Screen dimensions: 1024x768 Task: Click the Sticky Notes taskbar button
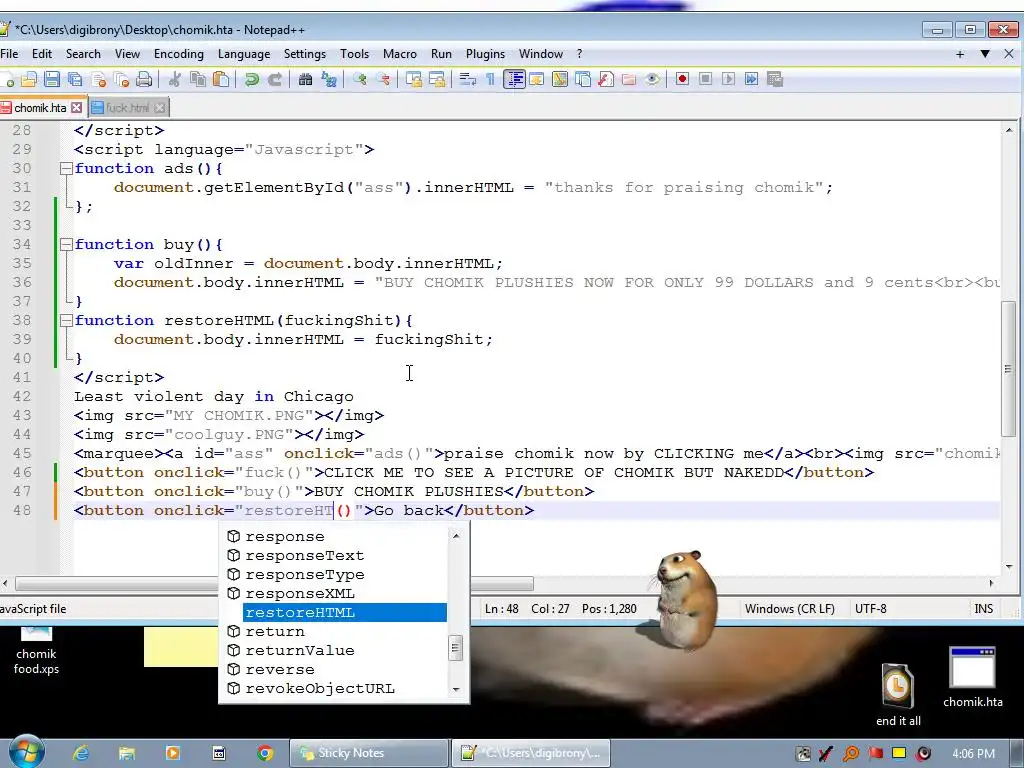point(369,753)
